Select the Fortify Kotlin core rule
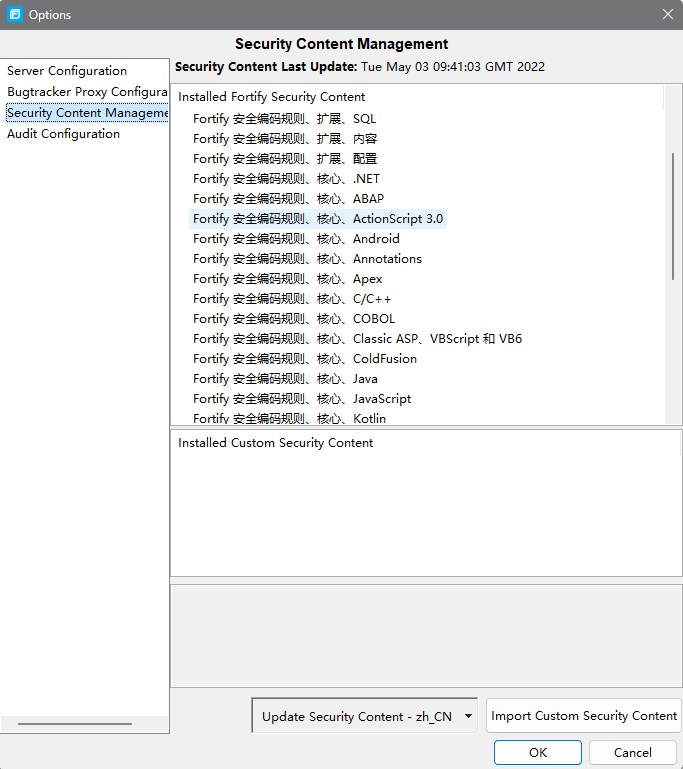Image resolution: width=683 pixels, height=769 pixels. tap(289, 418)
